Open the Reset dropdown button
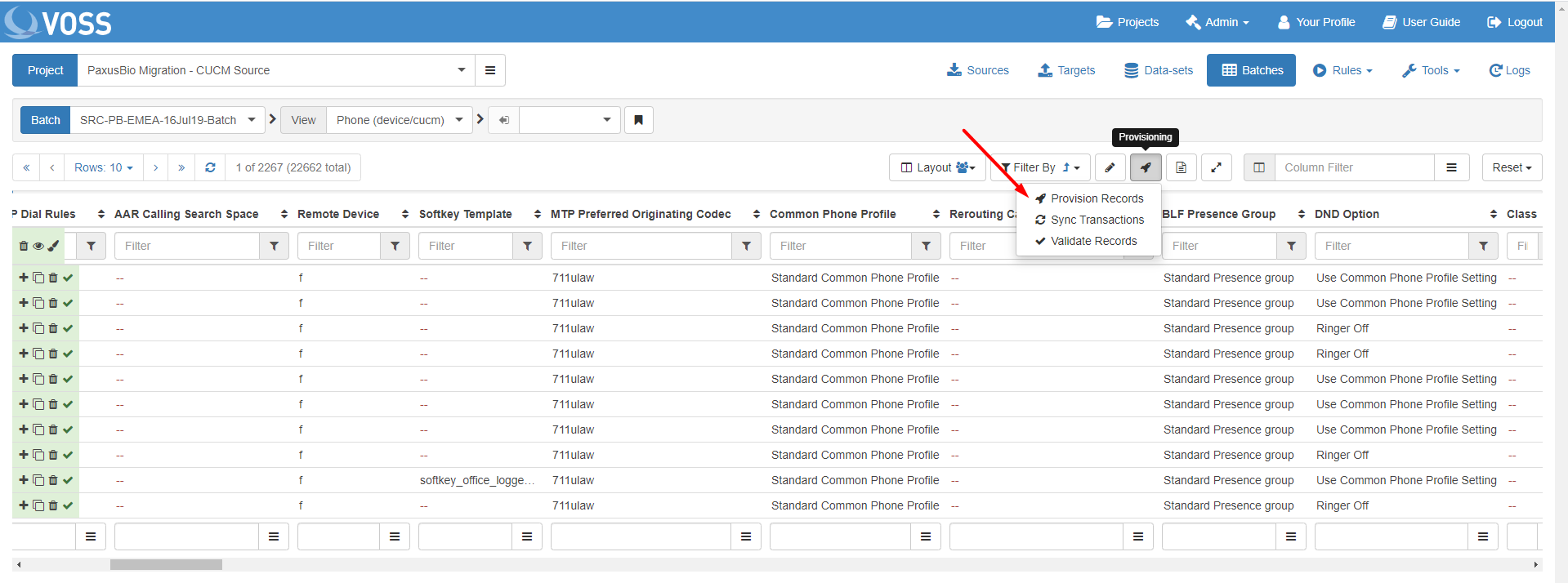This screenshot has width=1568, height=583. [x=1511, y=167]
